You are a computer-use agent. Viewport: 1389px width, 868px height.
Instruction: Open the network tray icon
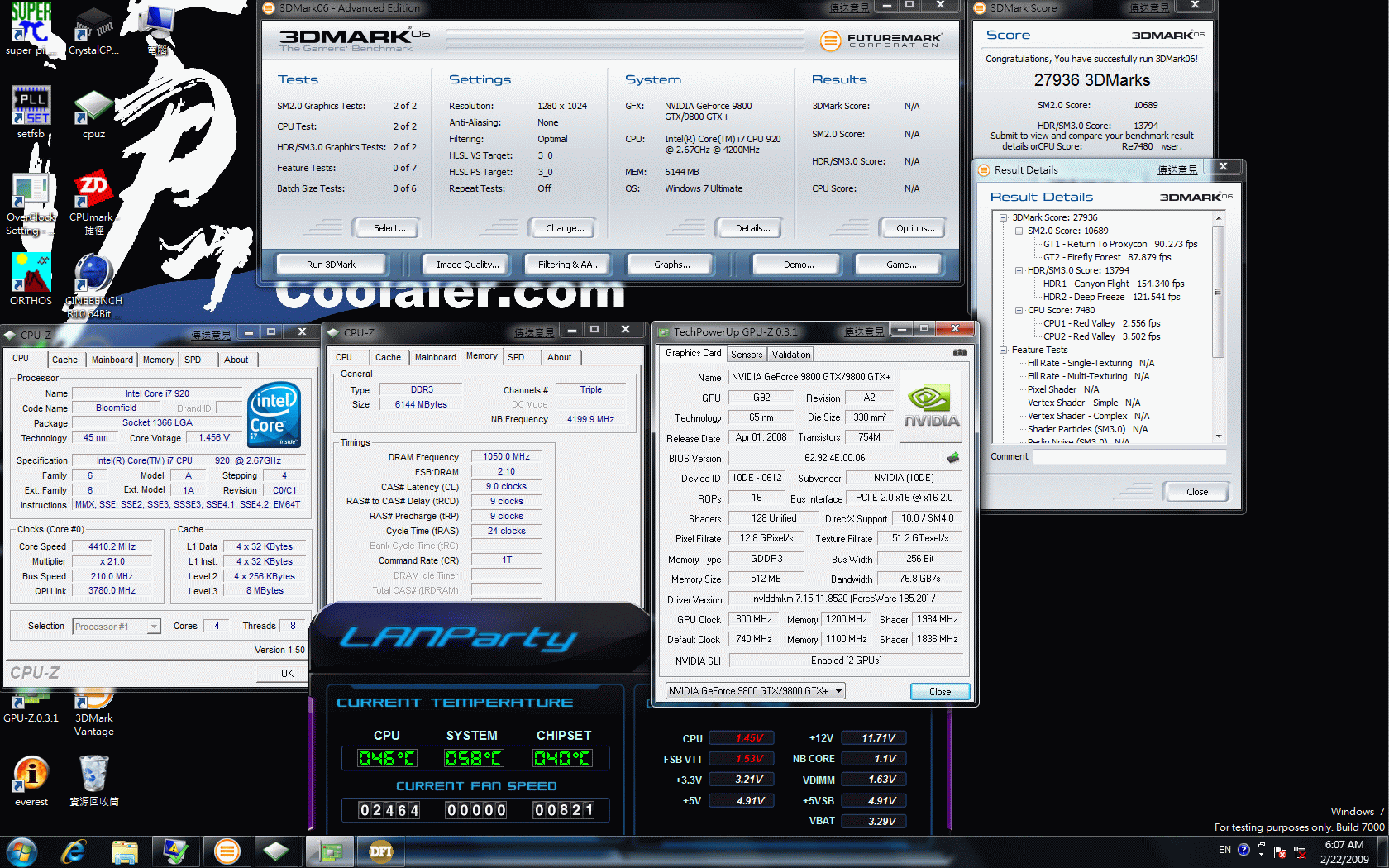(x=1300, y=852)
